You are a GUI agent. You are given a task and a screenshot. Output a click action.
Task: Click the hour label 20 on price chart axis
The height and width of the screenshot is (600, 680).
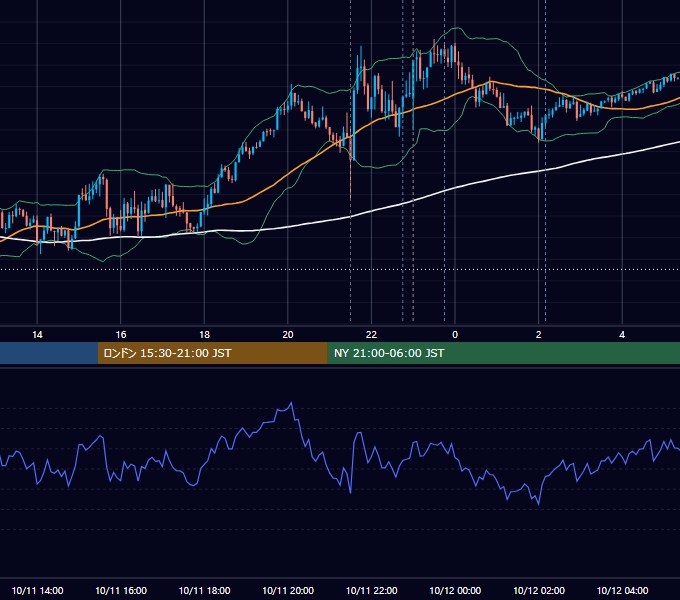(x=288, y=335)
